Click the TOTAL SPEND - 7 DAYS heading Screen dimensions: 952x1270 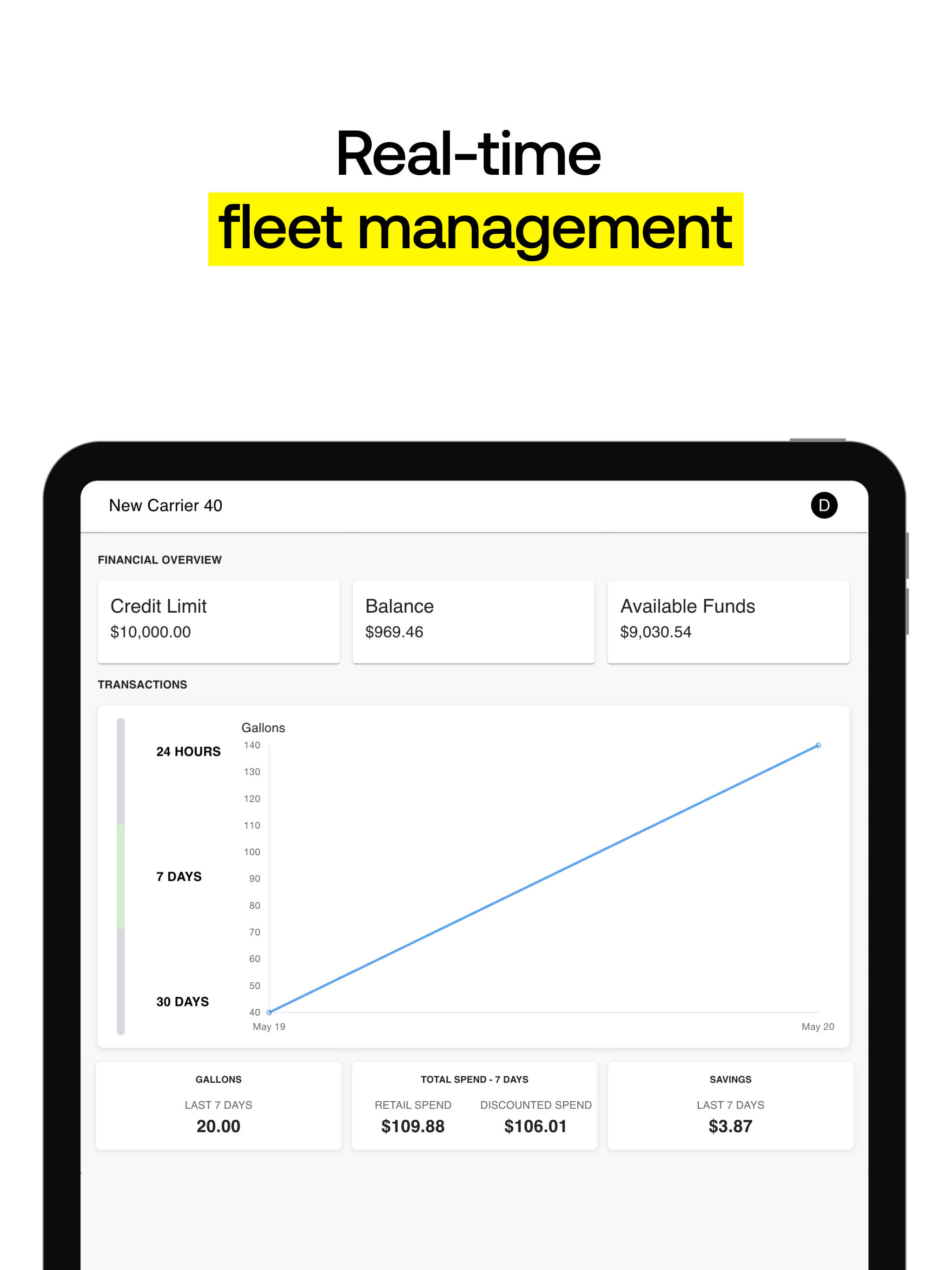pyautogui.click(x=474, y=1079)
